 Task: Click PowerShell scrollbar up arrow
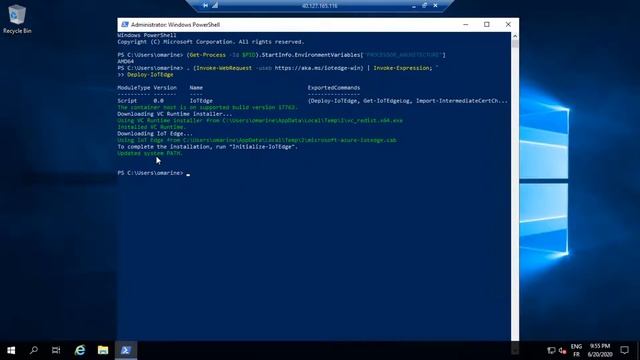[515, 36]
